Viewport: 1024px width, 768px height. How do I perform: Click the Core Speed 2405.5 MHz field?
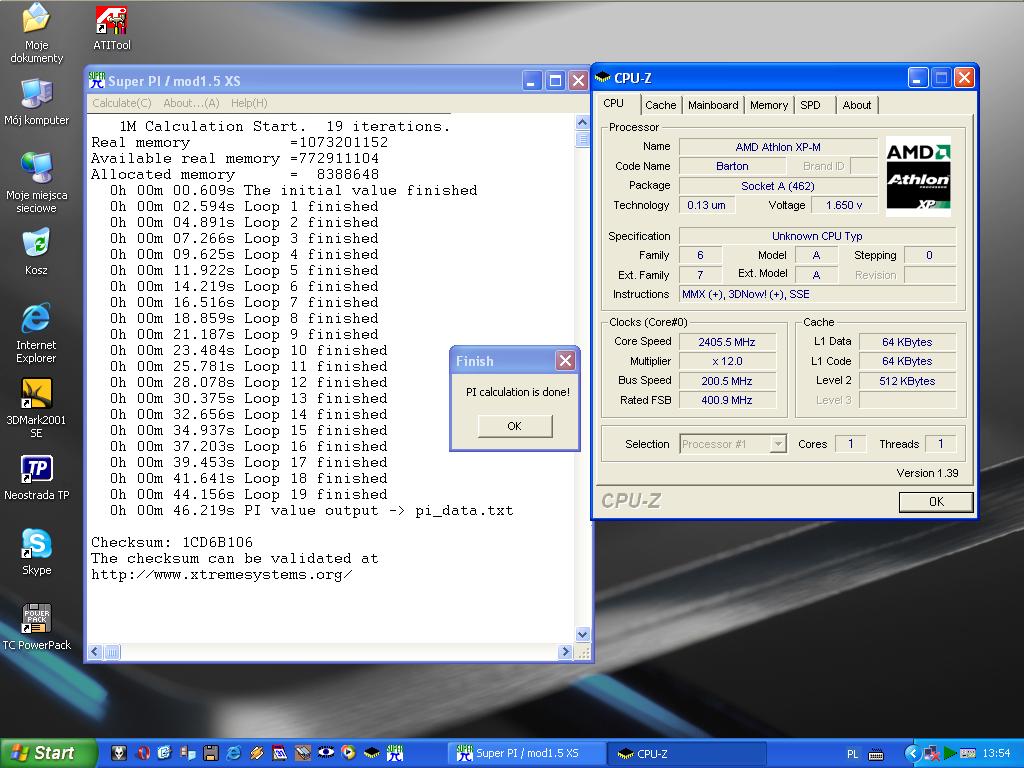[727, 342]
